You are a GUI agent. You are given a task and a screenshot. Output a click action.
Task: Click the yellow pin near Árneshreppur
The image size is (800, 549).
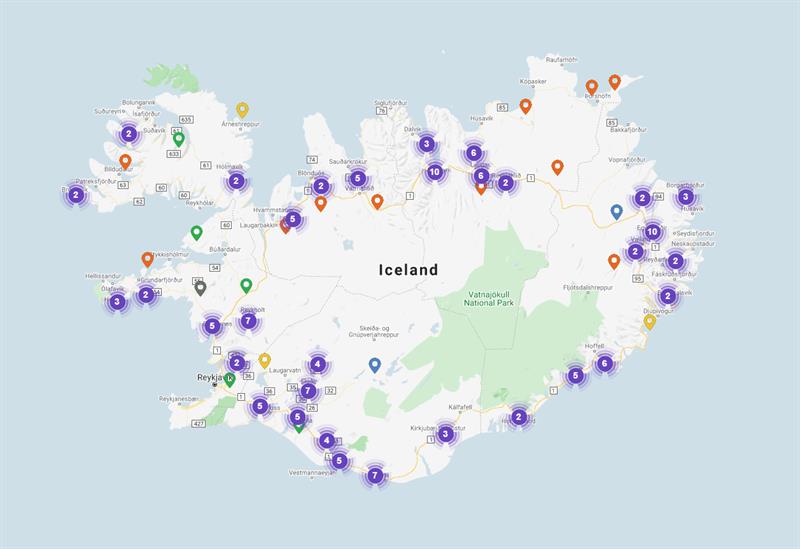pos(242,110)
